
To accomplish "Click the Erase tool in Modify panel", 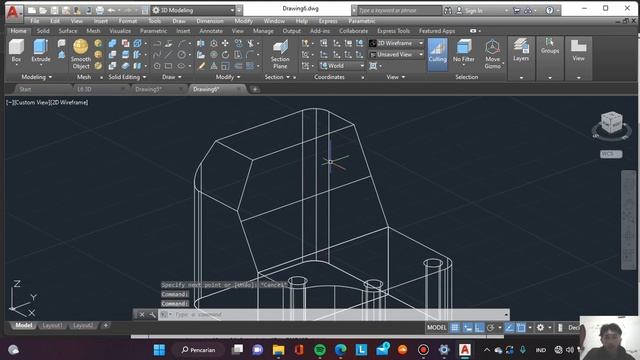I will pos(201,66).
